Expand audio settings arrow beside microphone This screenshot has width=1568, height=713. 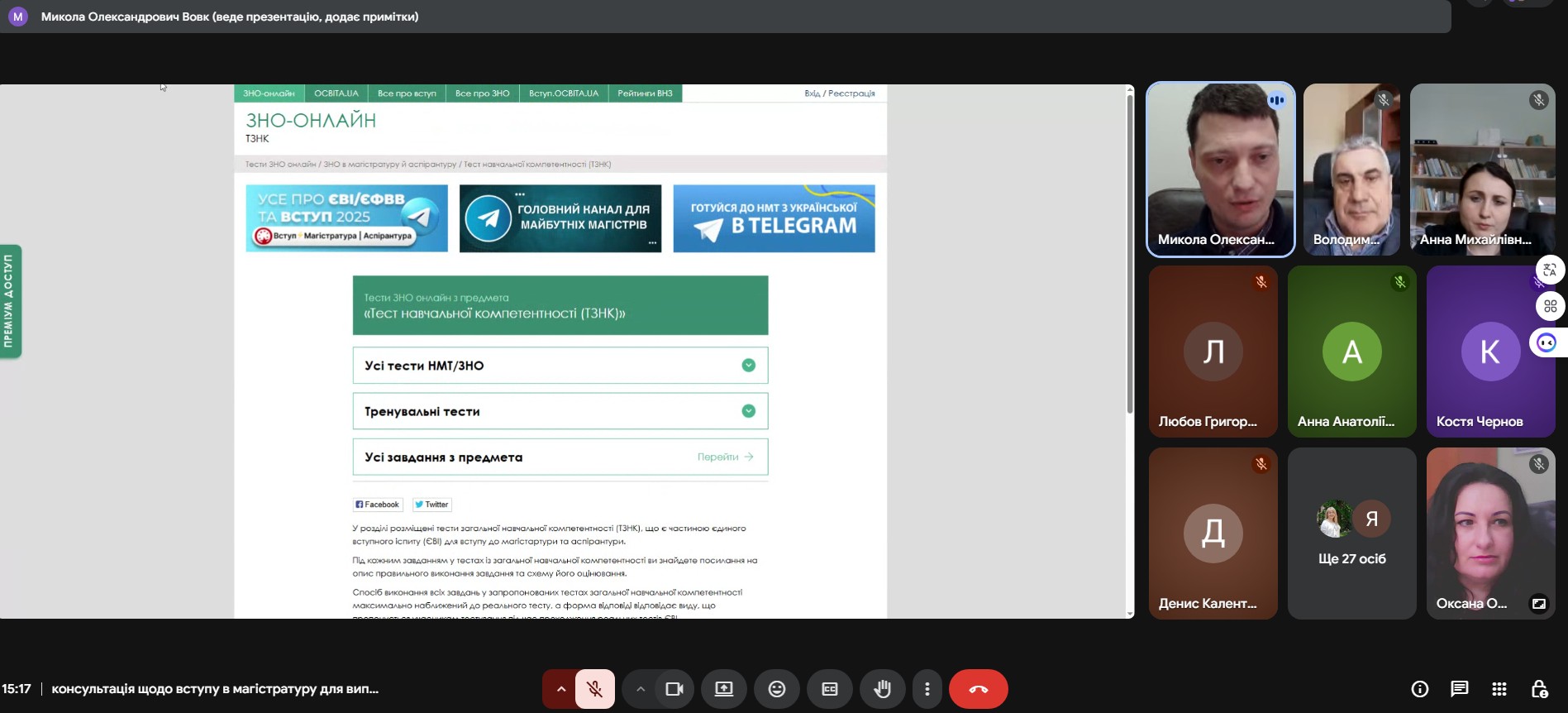(560, 689)
